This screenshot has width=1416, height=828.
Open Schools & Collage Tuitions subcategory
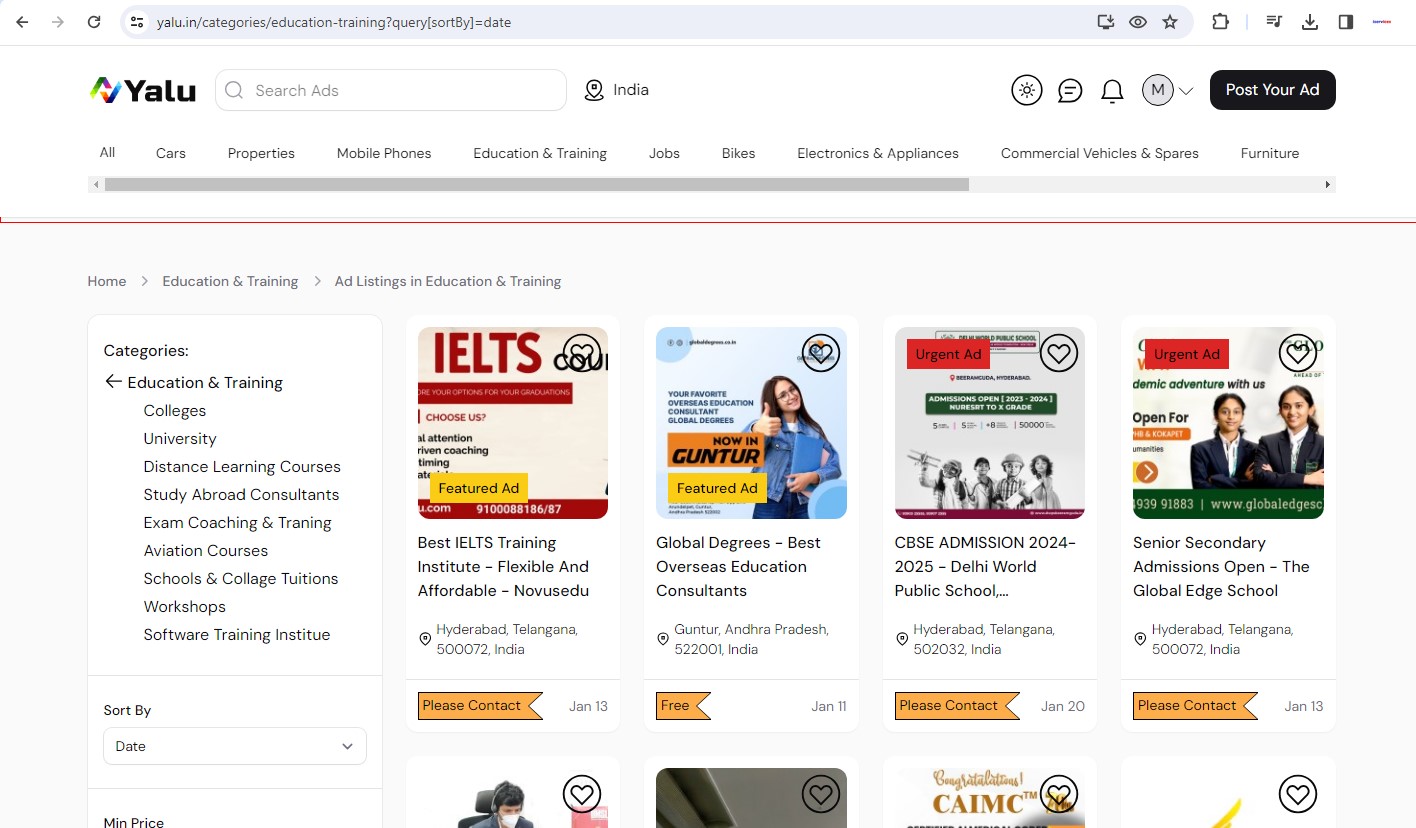(241, 578)
